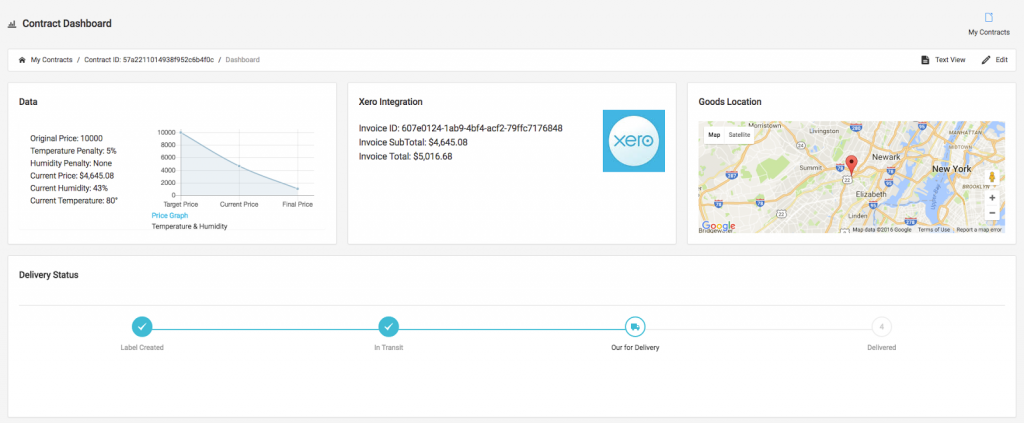The image size is (1024, 423).
Task: Open Contract ID breadcrumb link
Action: coord(149,59)
